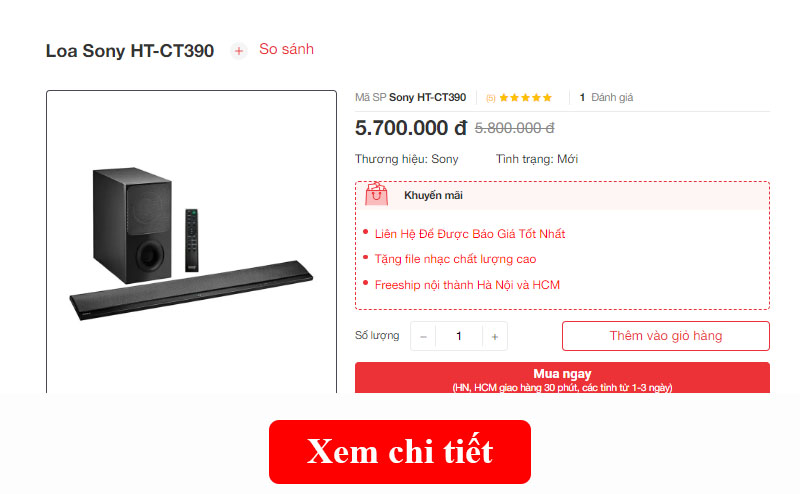Click the red Xem chi tiết button

[x=399, y=452]
